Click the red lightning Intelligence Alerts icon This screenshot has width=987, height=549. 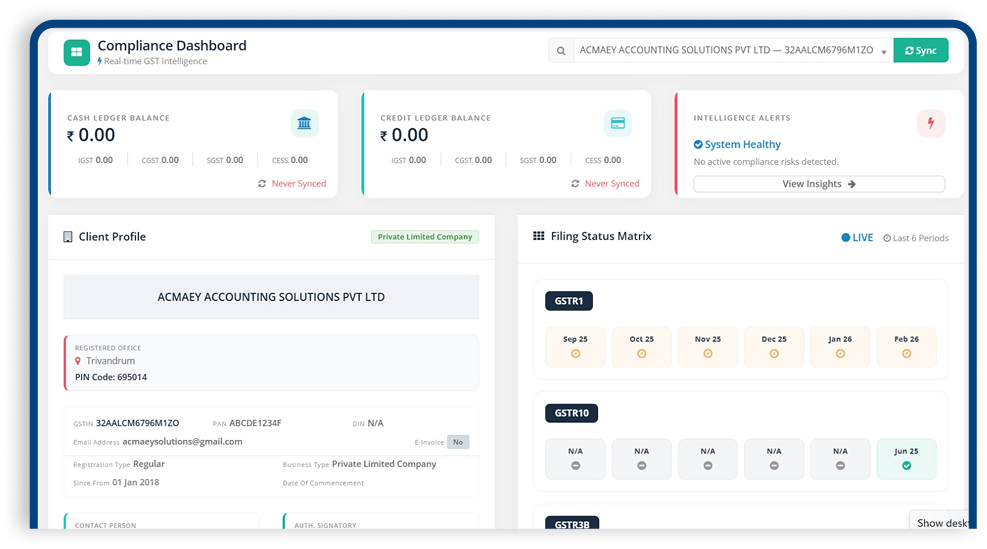coord(930,123)
